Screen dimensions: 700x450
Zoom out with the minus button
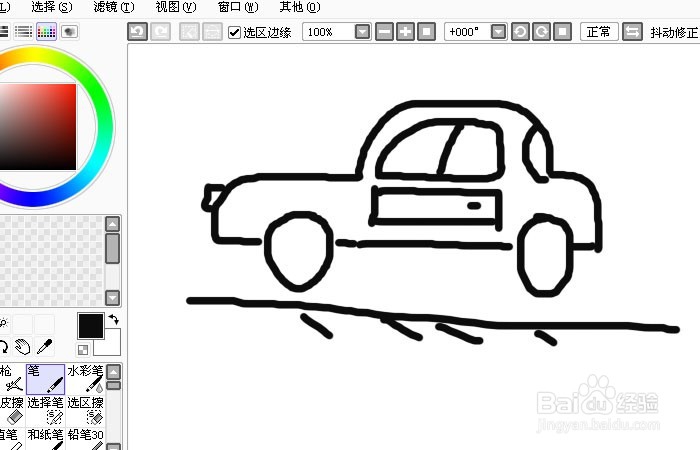coord(384,32)
